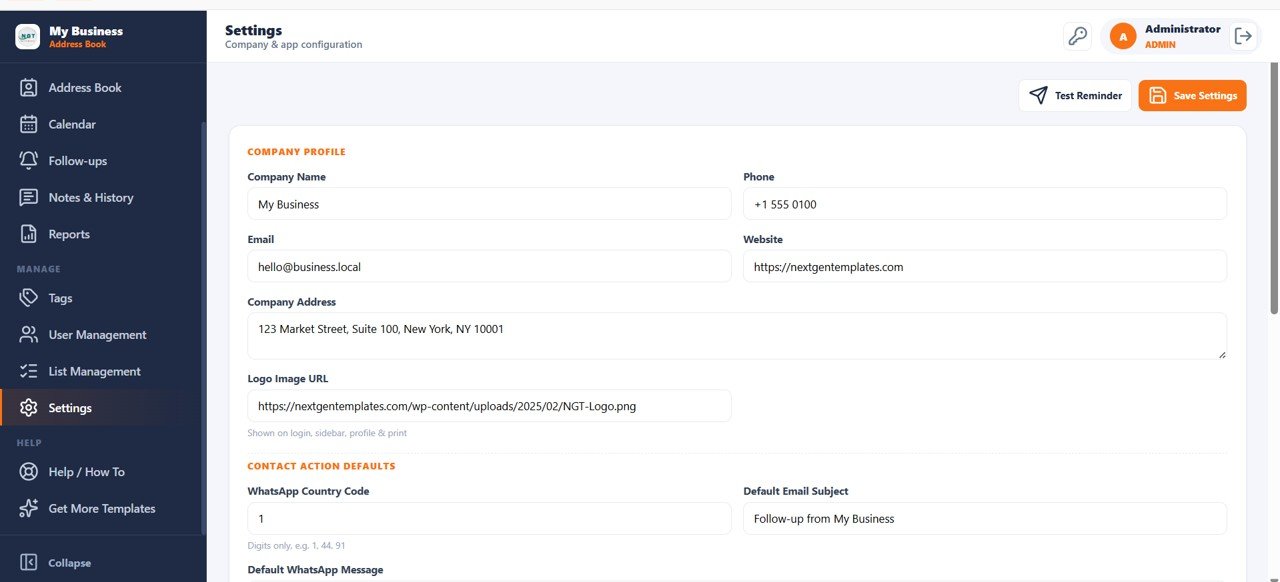Click the "Default WhatsApp Message" label
Viewport: 1280px width, 582px height.
click(x=315, y=570)
